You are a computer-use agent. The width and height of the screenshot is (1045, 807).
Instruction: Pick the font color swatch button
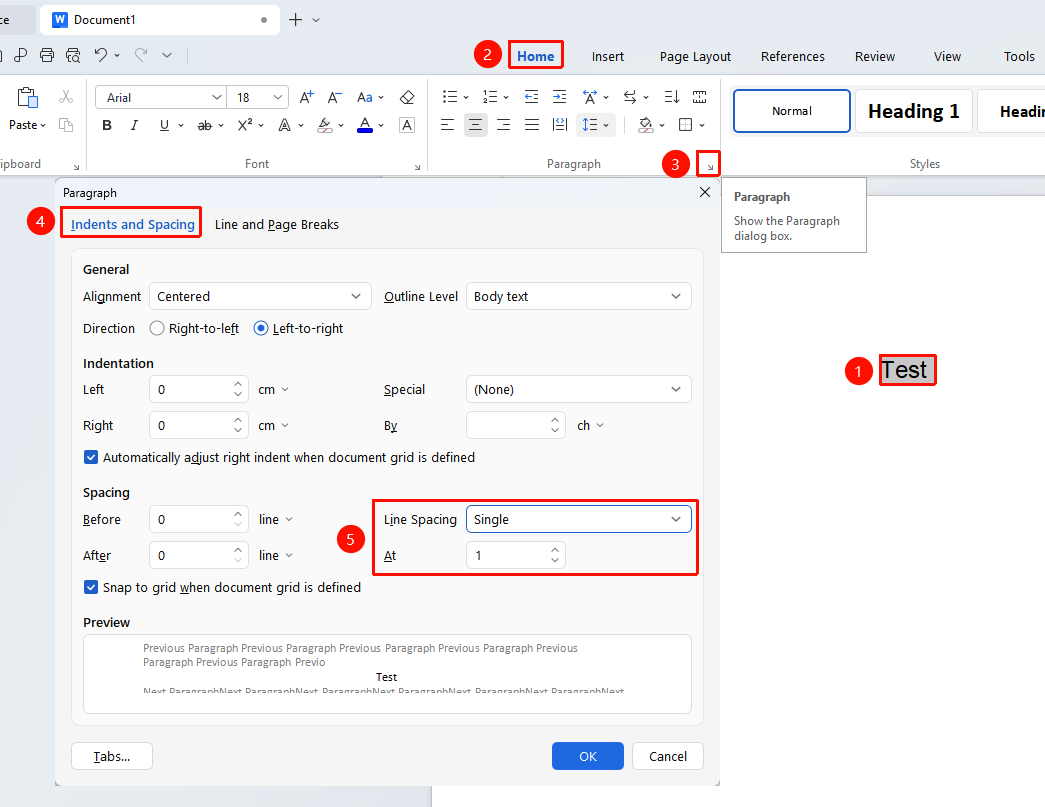pyautogui.click(x=365, y=125)
